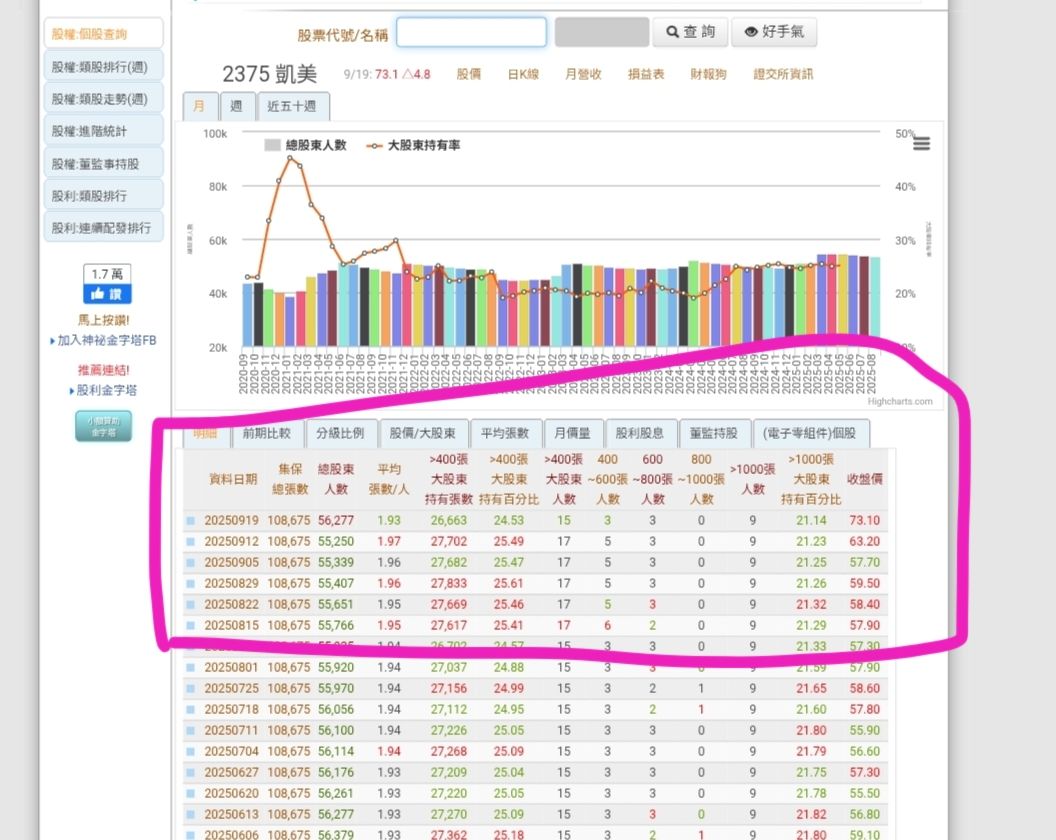This screenshot has width=1056, height=840.
Task: Click the 好手氣 eye icon button
Action: point(773,32)
